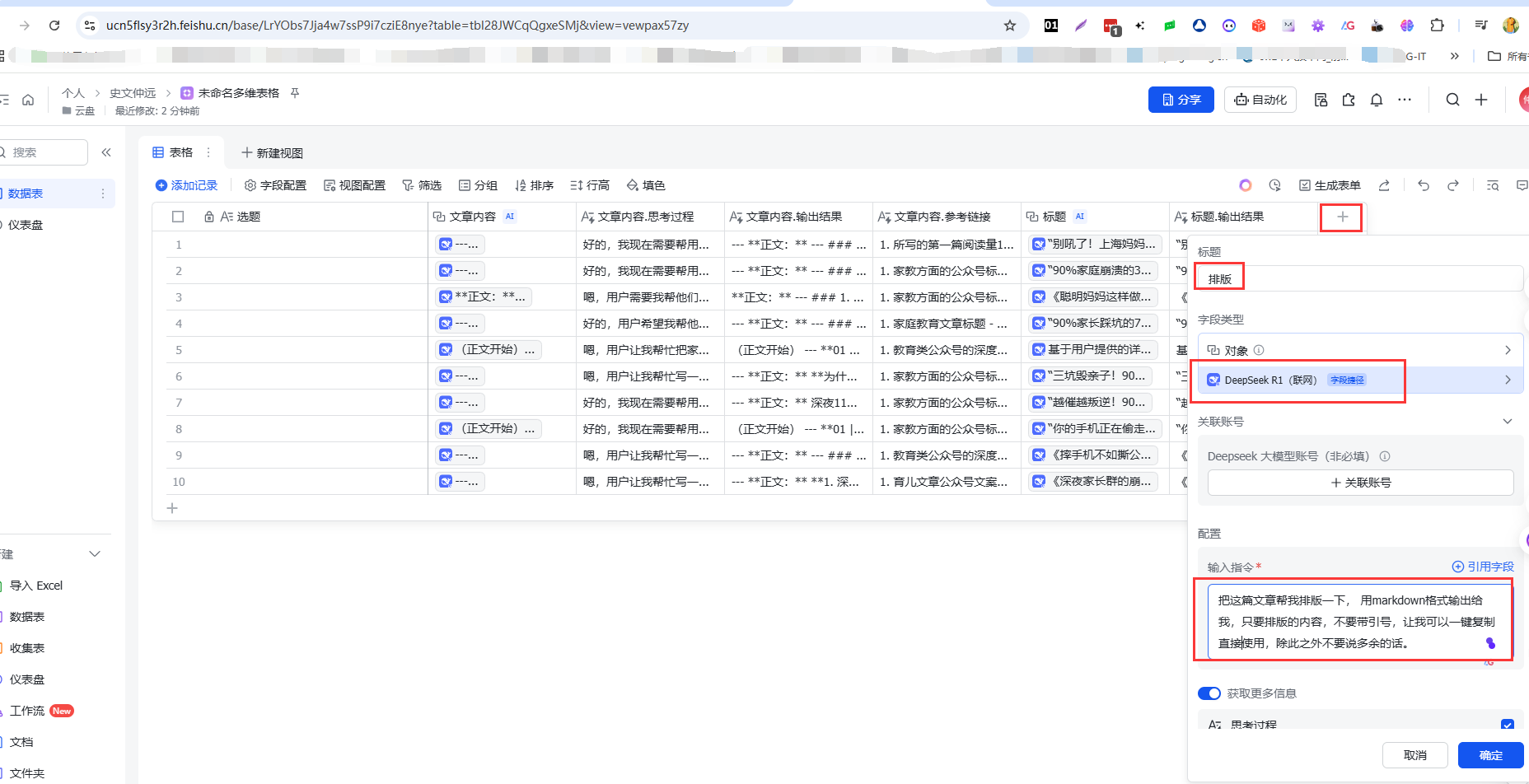The width and height of the screenshot is (1529, 784).
Task: Uncheck the 思考过程 checkbox
Action: pyautogui.click(x=1507, y=725)
